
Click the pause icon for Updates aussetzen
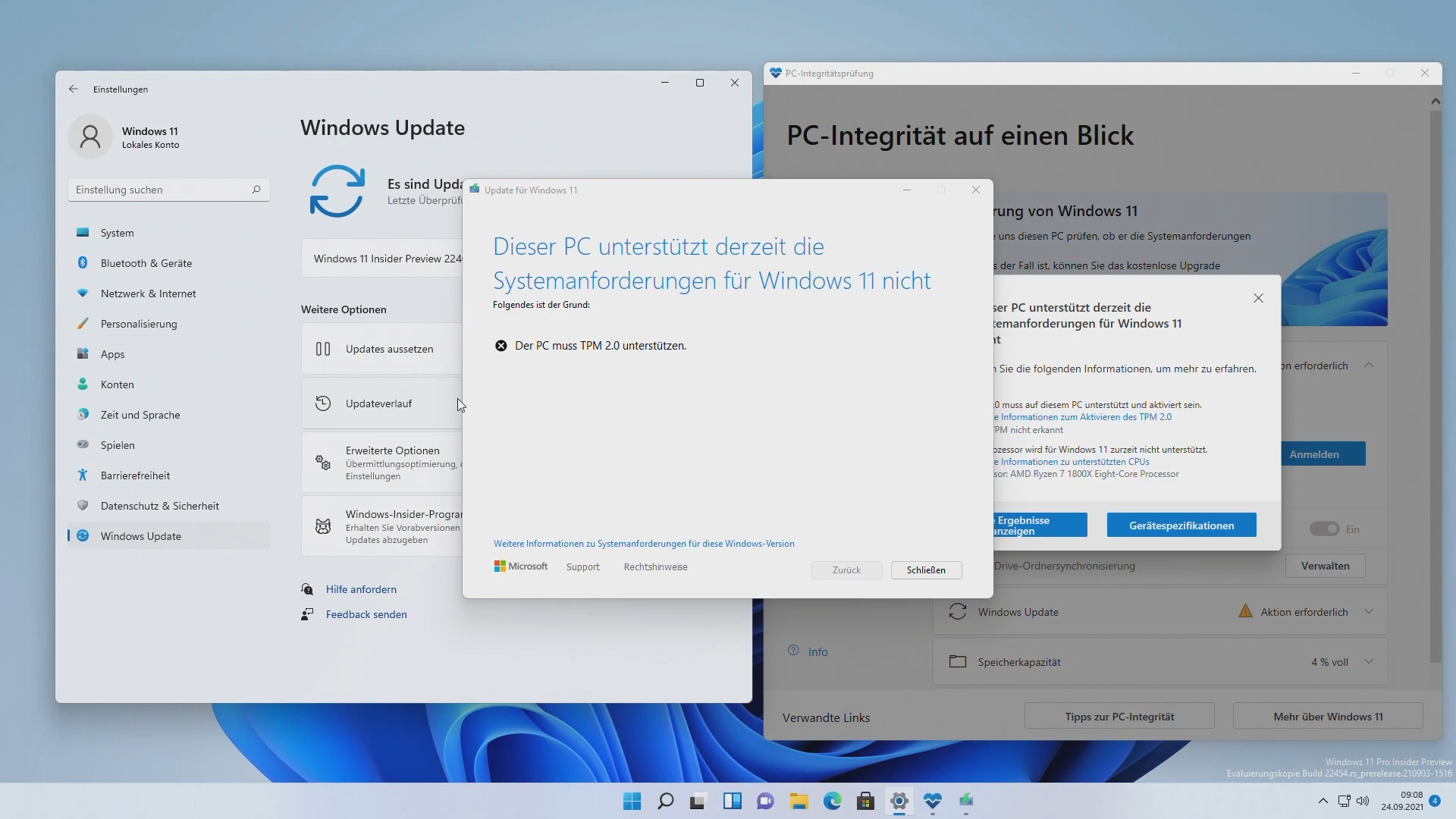[x=323, y=349]
